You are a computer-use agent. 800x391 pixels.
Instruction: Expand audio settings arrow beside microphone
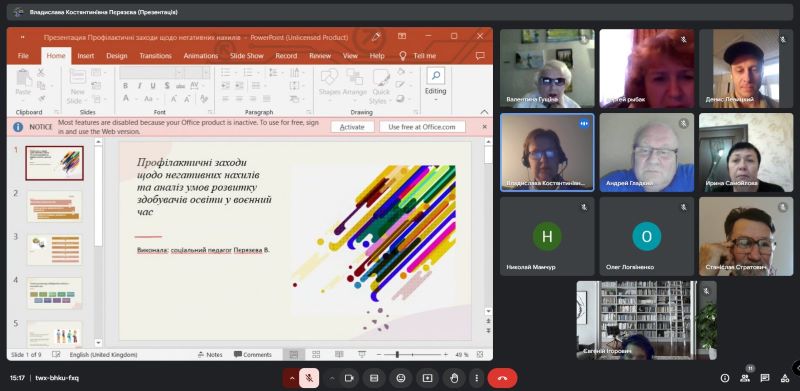point(291,378)
